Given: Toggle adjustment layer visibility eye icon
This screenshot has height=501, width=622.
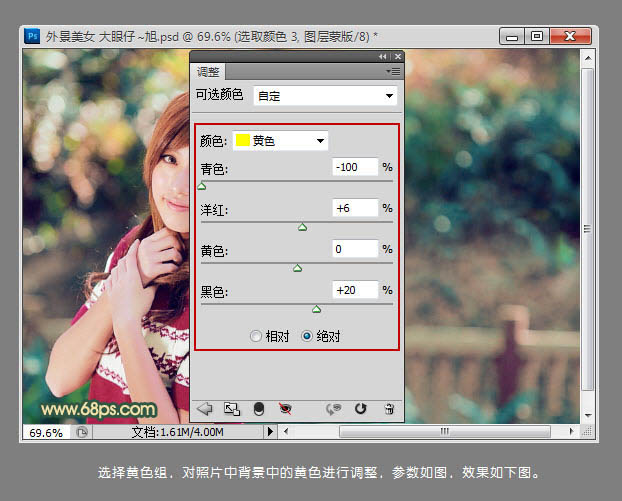Looking at the screenshot, I should pyautogui.click(x=285, y=408).
